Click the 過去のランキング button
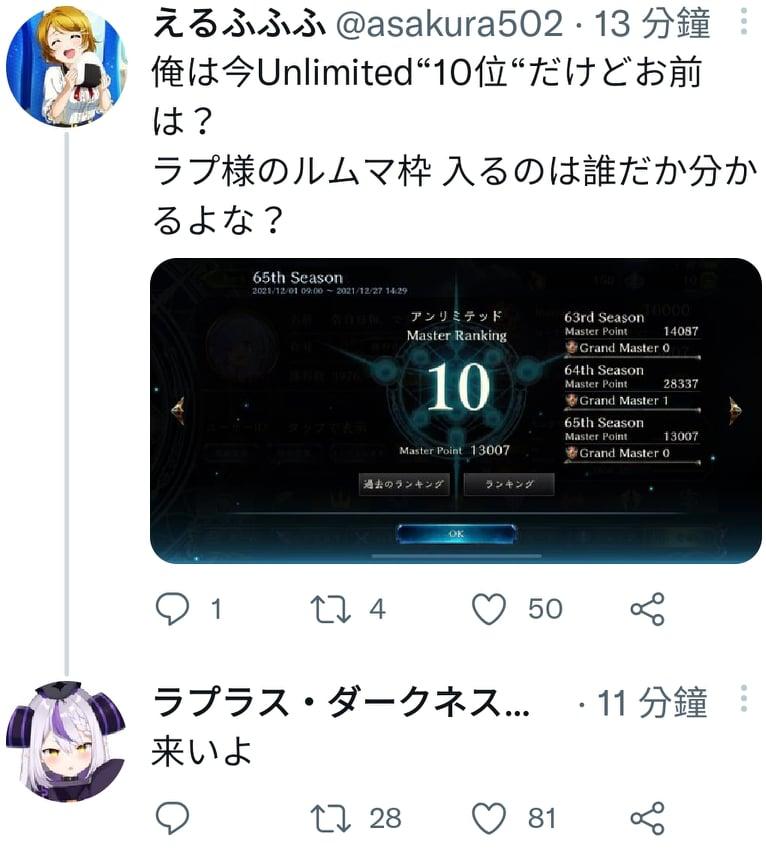Screen dimensions: 766x852 (404, 484)
